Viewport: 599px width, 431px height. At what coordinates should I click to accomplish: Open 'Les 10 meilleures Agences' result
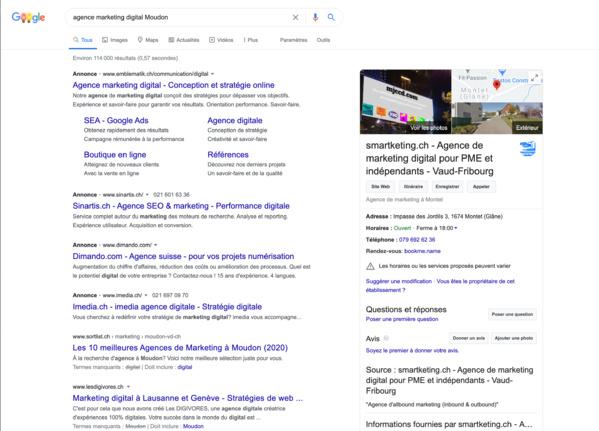click(x=180, y=348)
